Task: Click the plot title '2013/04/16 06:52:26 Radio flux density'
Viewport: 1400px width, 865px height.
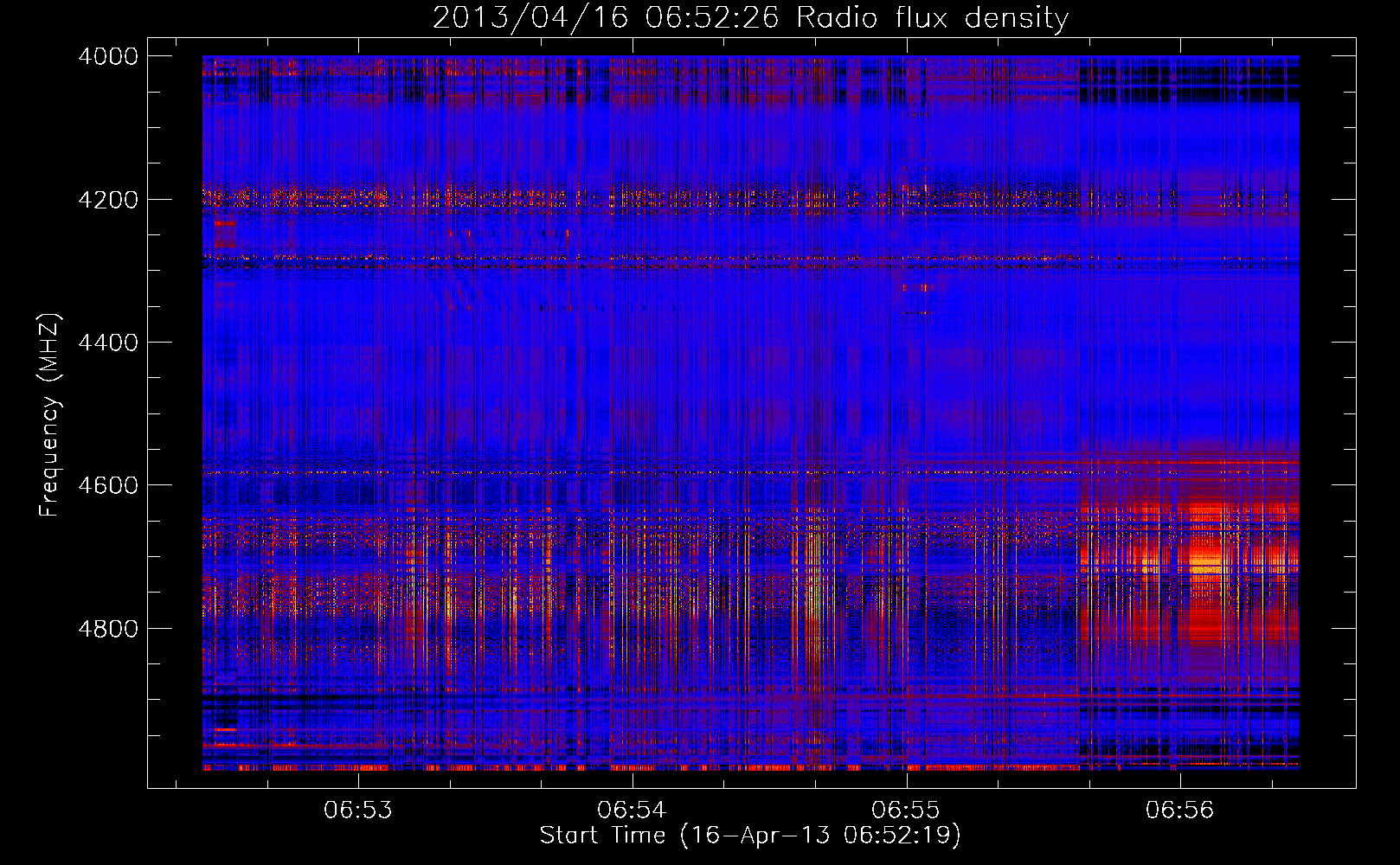Action: 750,17
